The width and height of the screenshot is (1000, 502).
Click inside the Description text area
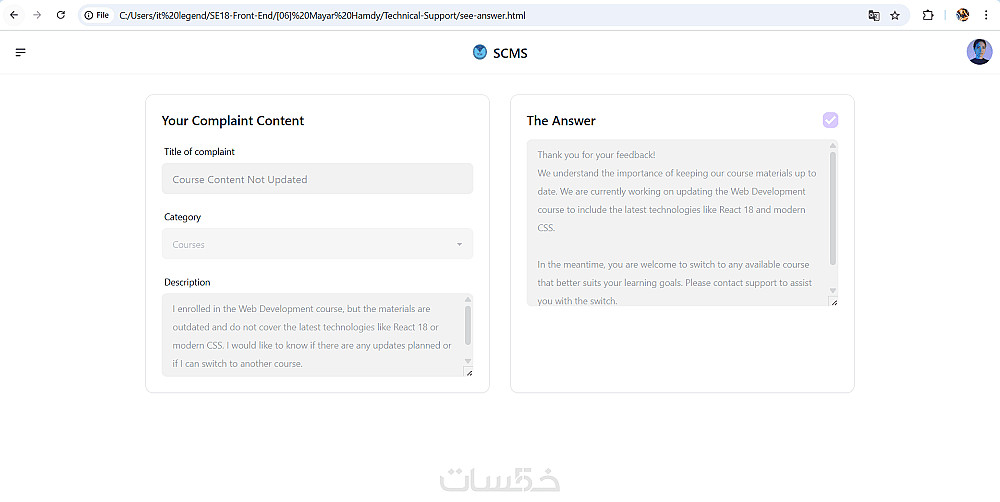pyautogui.click(x=310, y=335)
